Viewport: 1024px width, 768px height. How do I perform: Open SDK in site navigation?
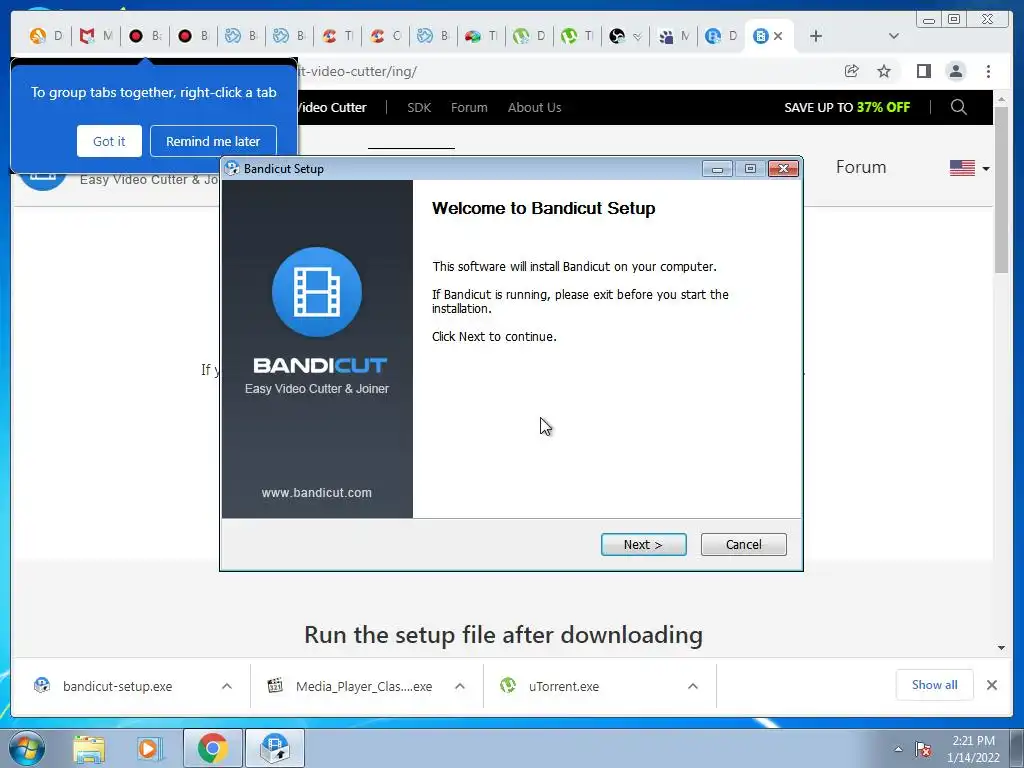click(419, 108)
